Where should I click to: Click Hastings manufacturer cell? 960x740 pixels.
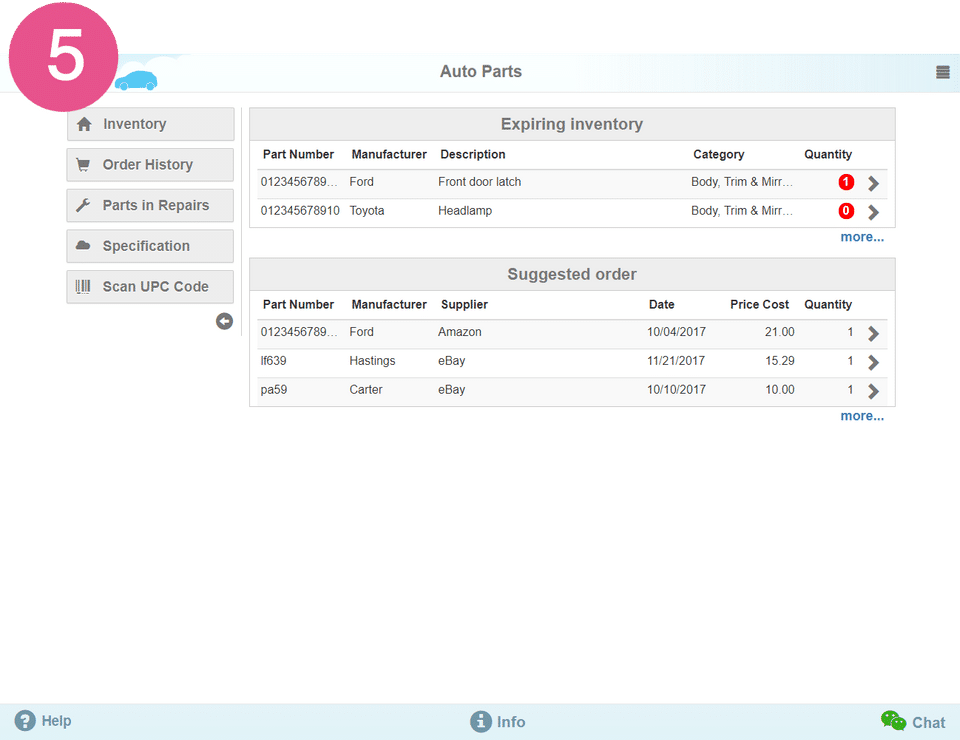372,361
